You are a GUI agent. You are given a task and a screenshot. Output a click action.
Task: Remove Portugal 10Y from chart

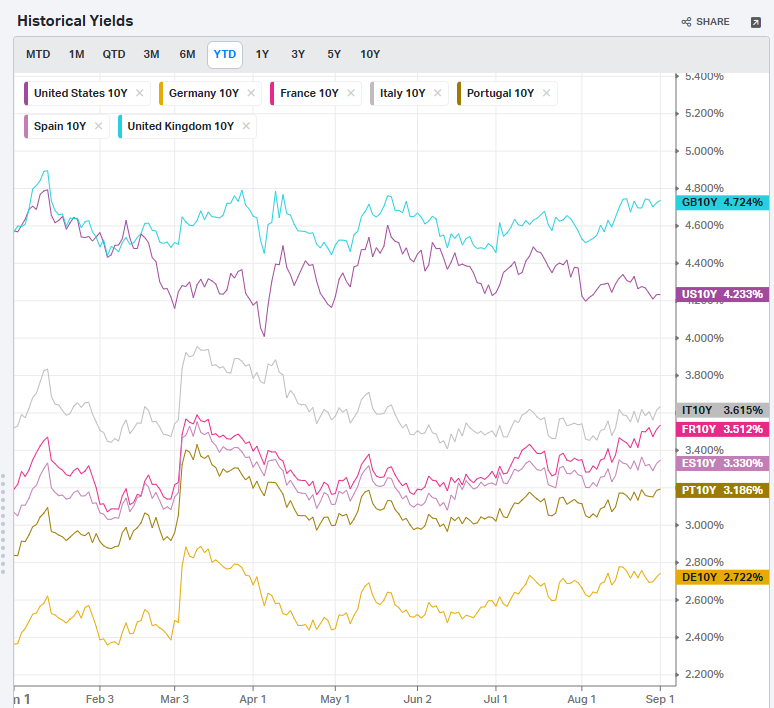(546, 93)
